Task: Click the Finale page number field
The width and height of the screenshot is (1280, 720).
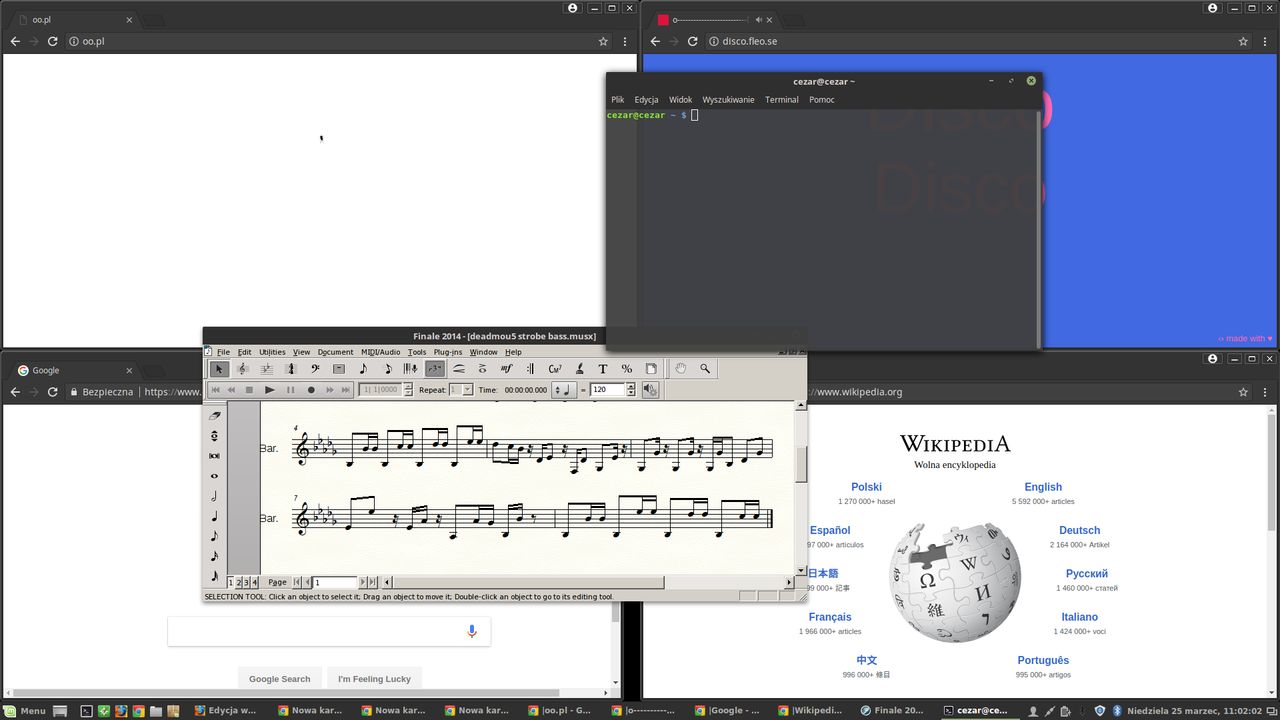Action: (x=335, y=582)
